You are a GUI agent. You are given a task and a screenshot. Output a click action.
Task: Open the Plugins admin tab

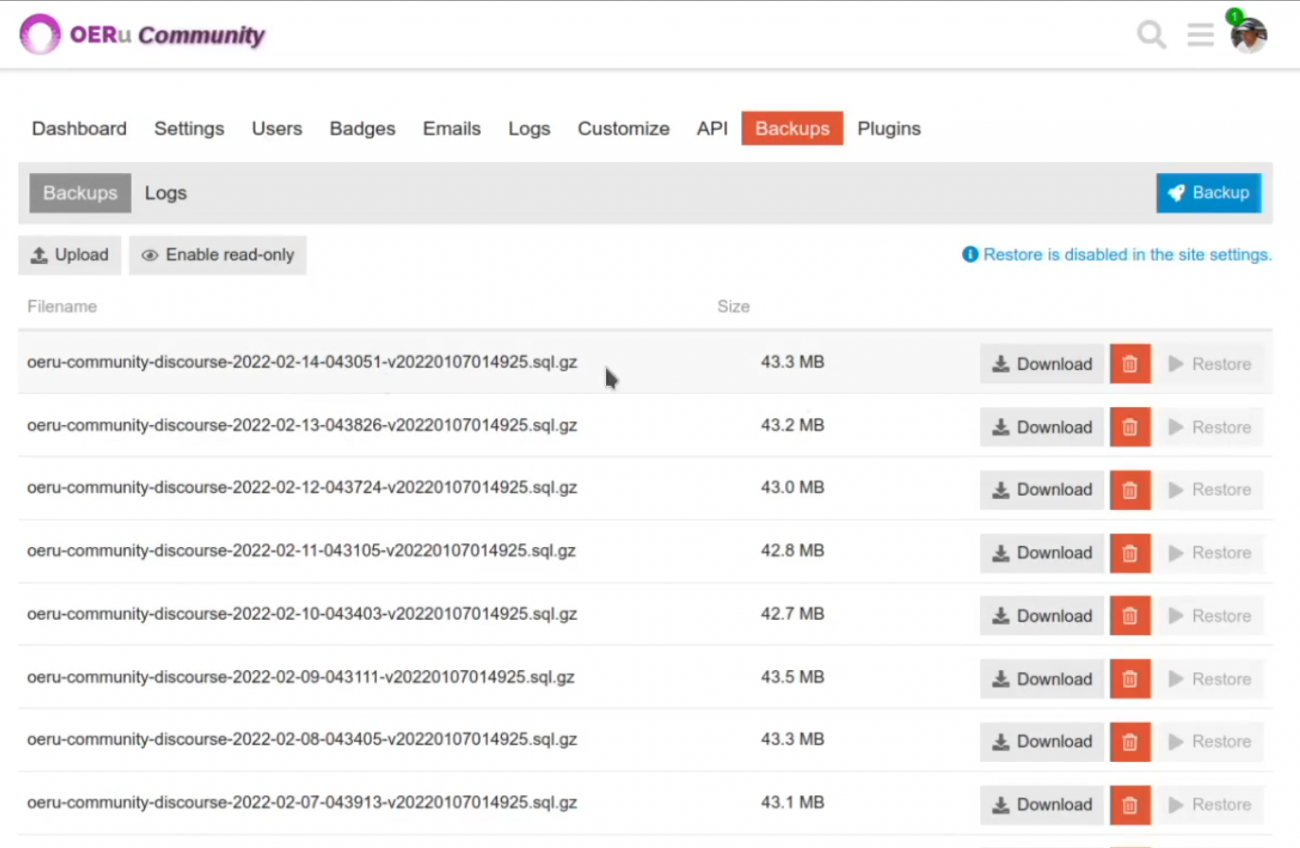click(889, 128)
